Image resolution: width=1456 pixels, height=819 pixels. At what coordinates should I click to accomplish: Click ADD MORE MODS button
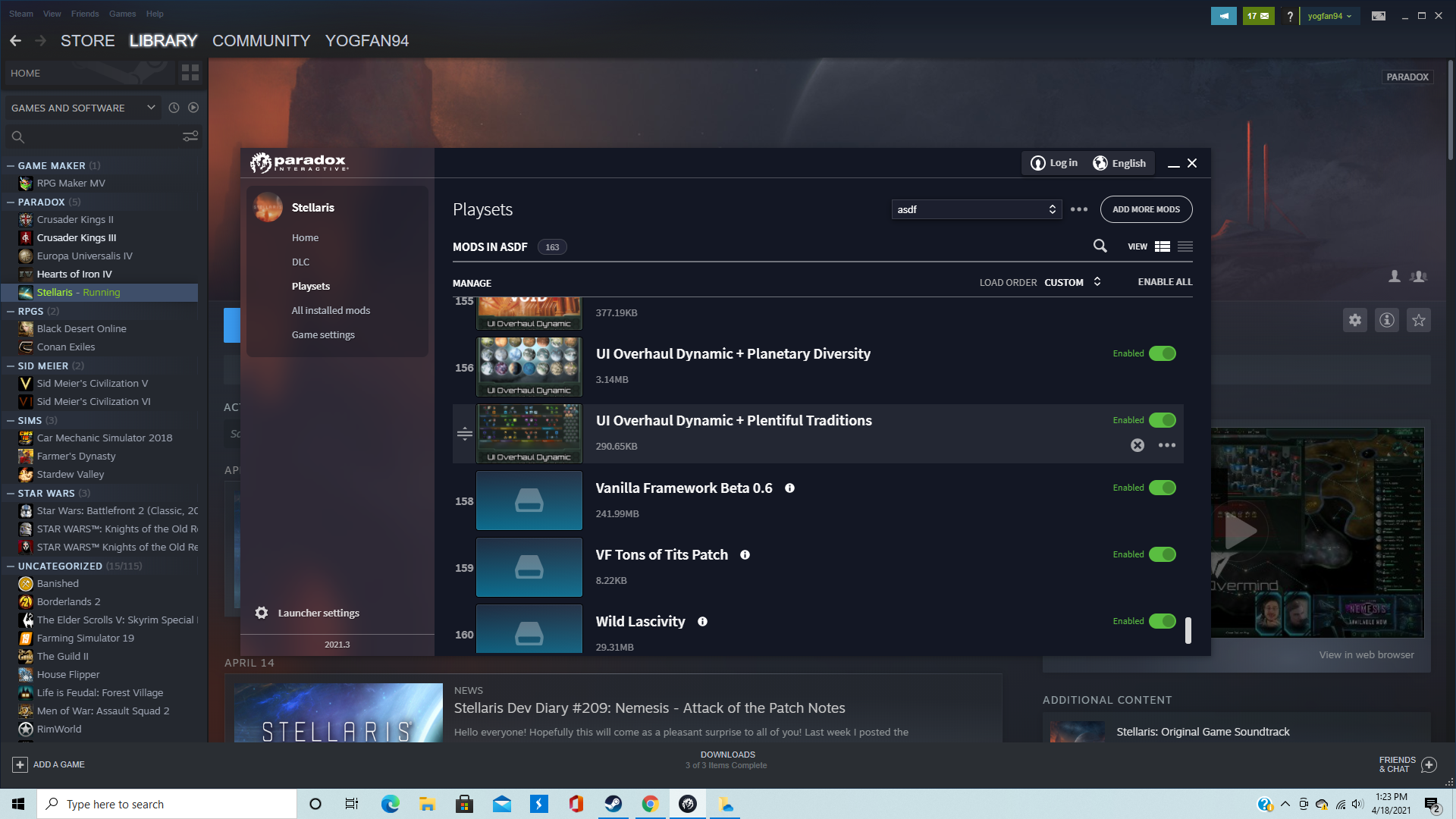[x=1146, y=209]
